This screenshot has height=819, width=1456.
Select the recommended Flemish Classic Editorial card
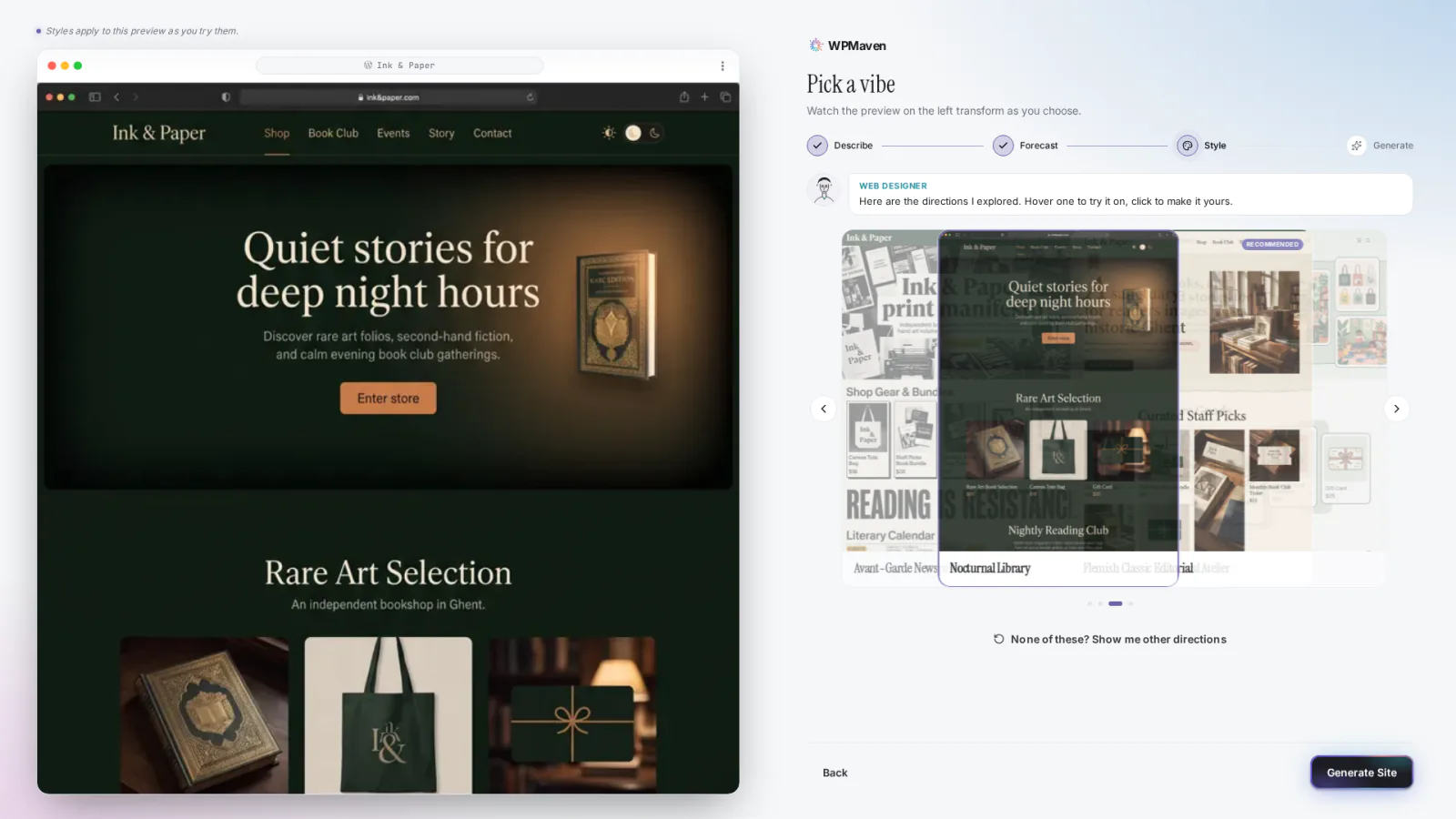1245,409
